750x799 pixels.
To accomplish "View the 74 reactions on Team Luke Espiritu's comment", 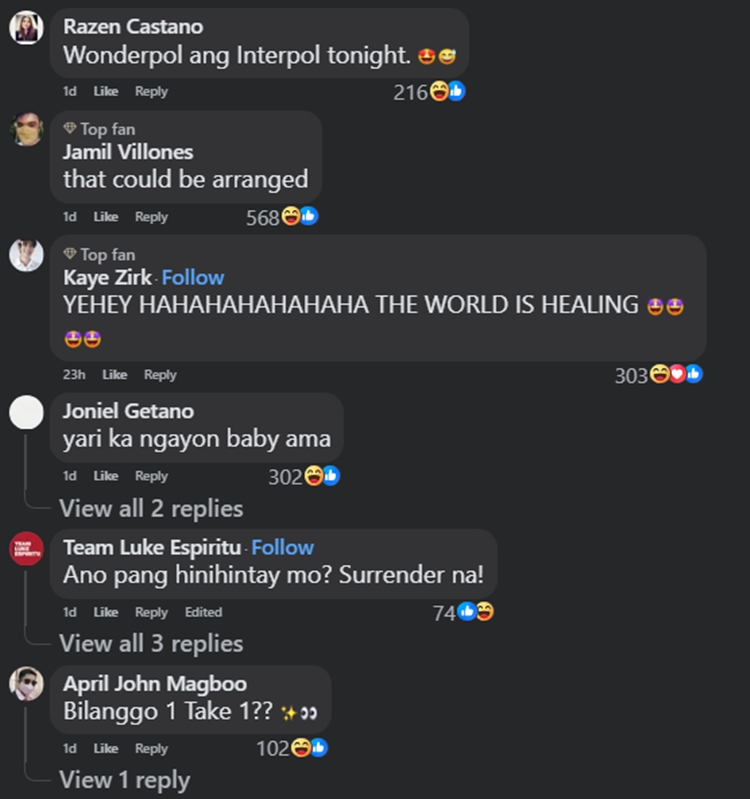I will (463, 612).
